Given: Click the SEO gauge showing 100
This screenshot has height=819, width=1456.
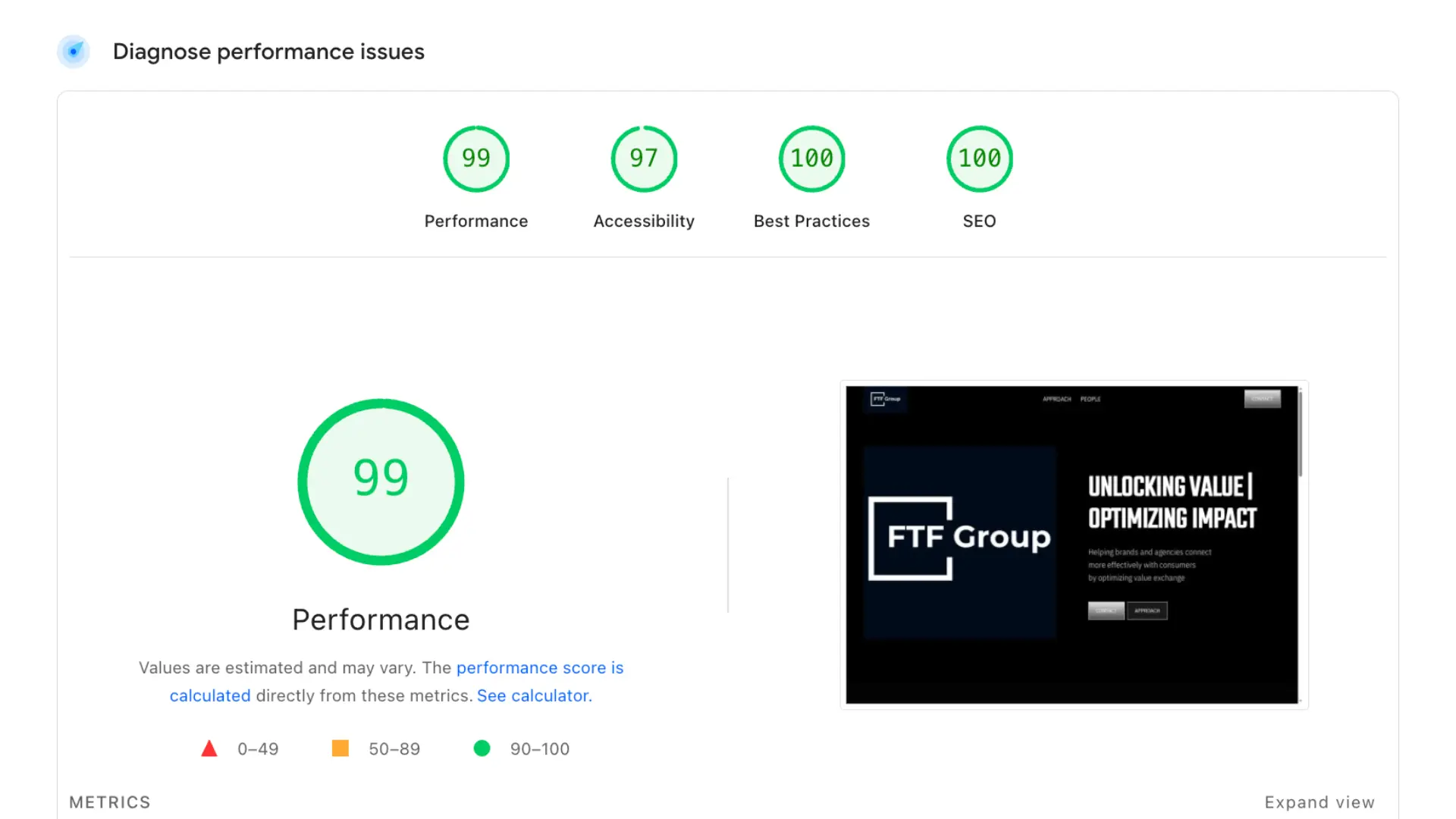Looking at the screenshot, I should point(979,158).
